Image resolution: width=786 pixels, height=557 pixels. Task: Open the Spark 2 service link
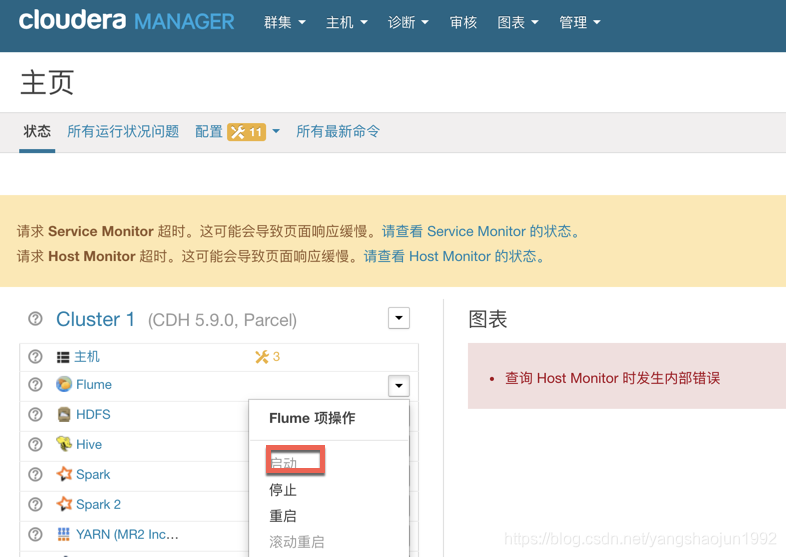(x=98, y=504)
